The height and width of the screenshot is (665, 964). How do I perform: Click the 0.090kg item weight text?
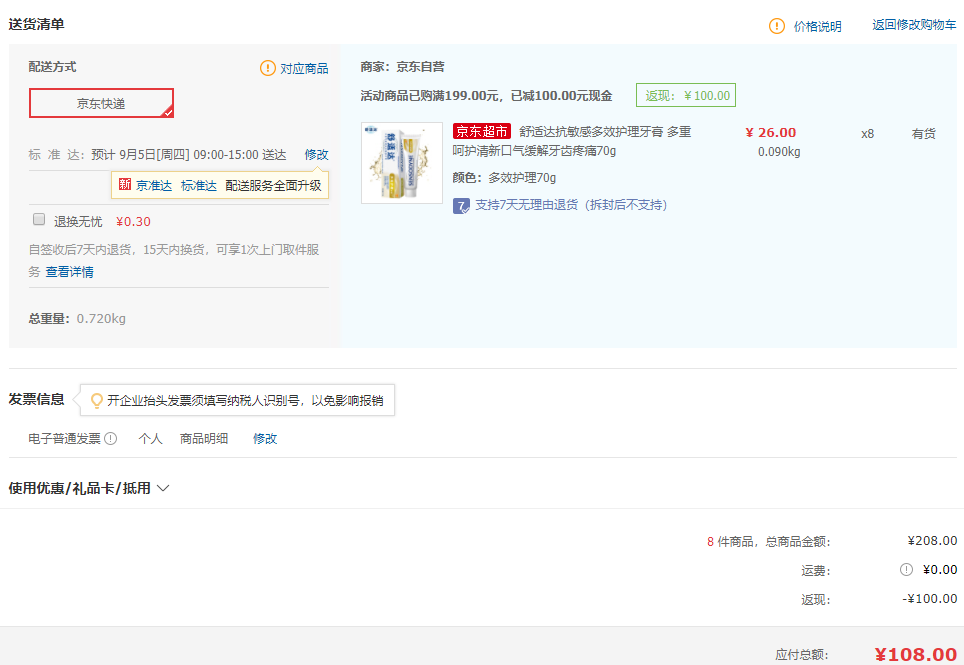click(x=779, y=152)
